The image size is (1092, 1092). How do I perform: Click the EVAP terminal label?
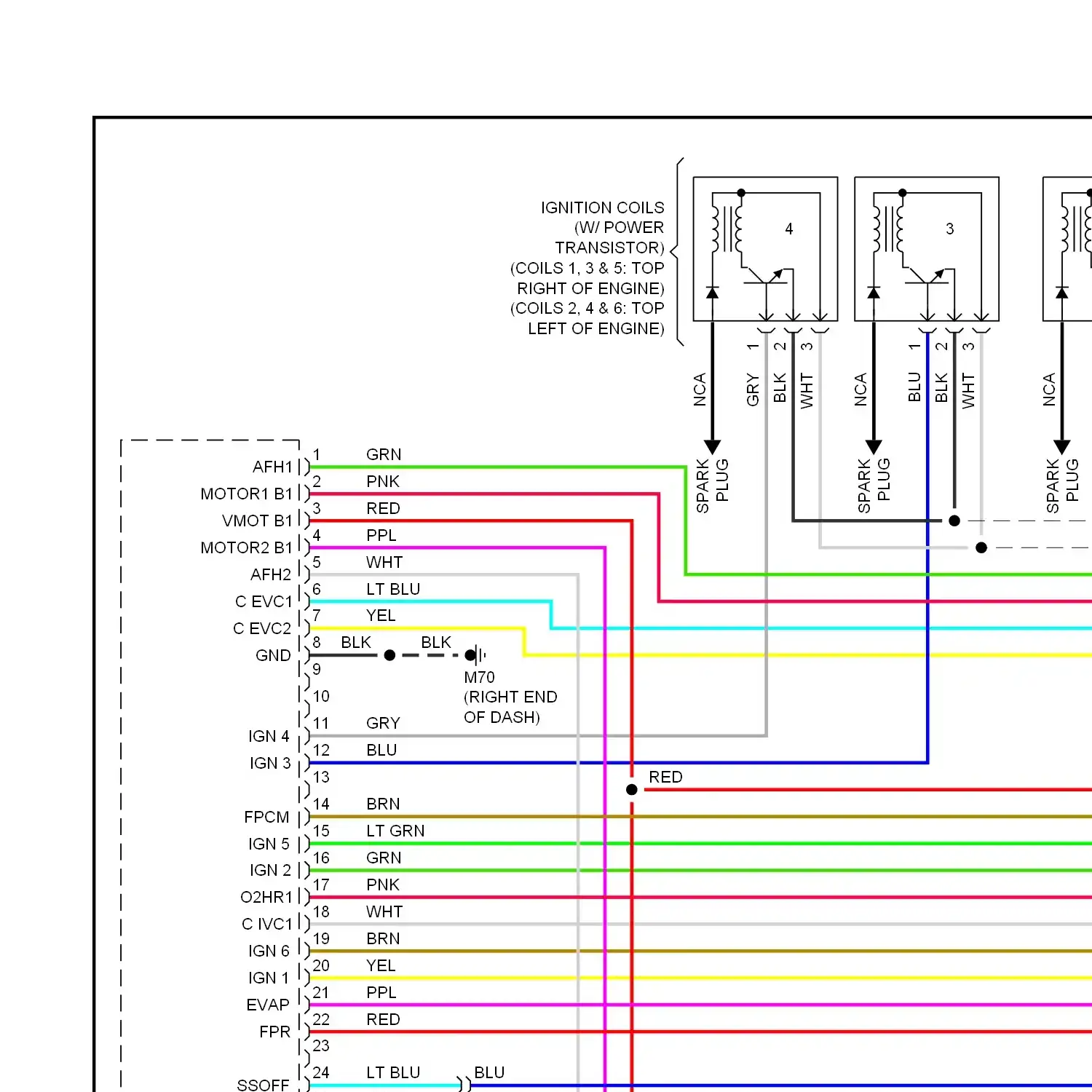point(268,1005)
